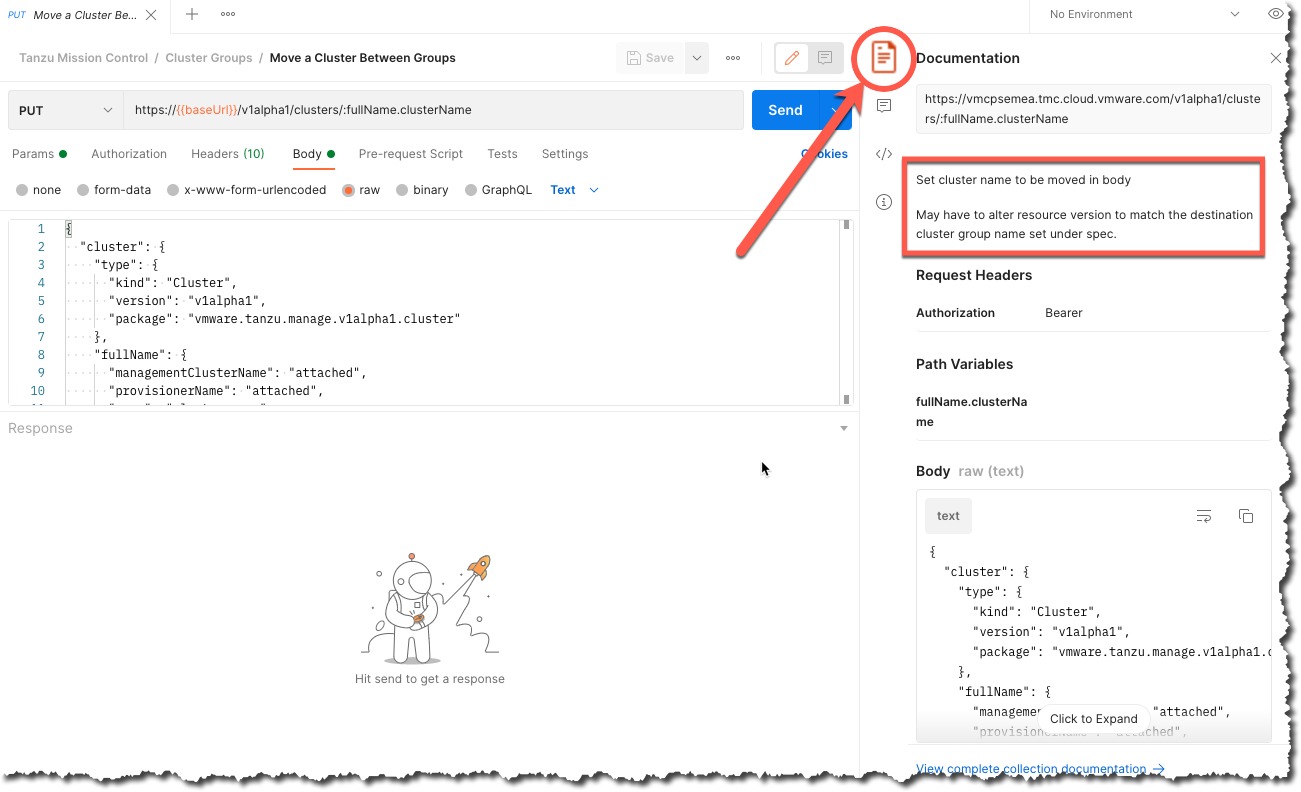Toggle word wrap in Documentation body
This screenshot has height=792, width=1301.
[x=1204, y=516]
